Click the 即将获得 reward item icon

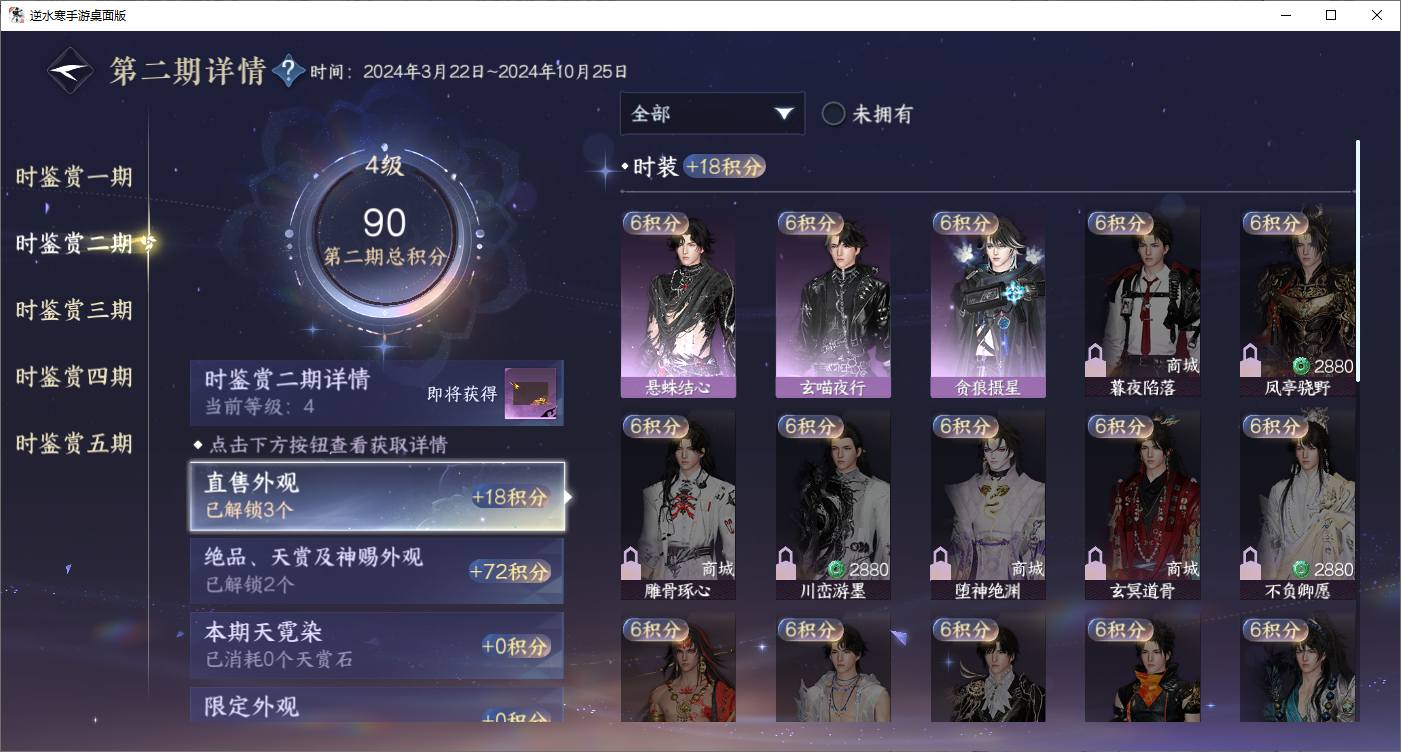coord(530,394)
